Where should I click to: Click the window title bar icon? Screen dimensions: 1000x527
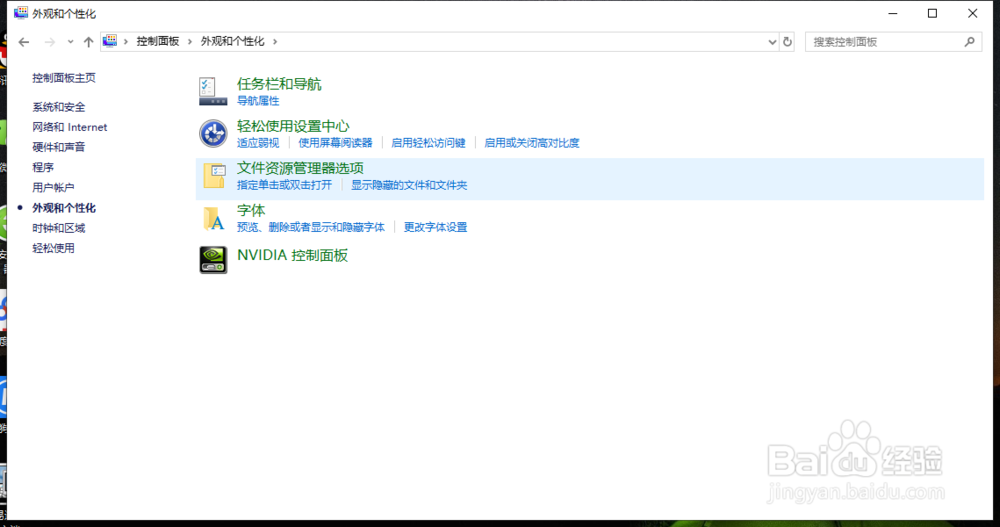pos(21,13)
